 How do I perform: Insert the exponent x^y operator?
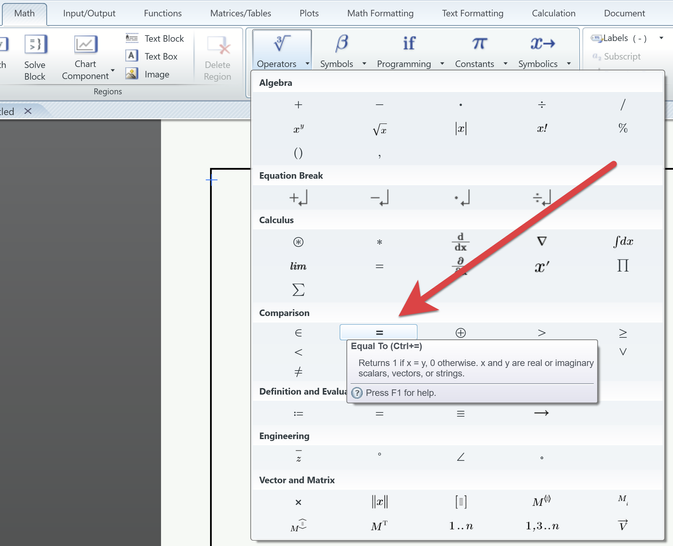click(299, 128)
